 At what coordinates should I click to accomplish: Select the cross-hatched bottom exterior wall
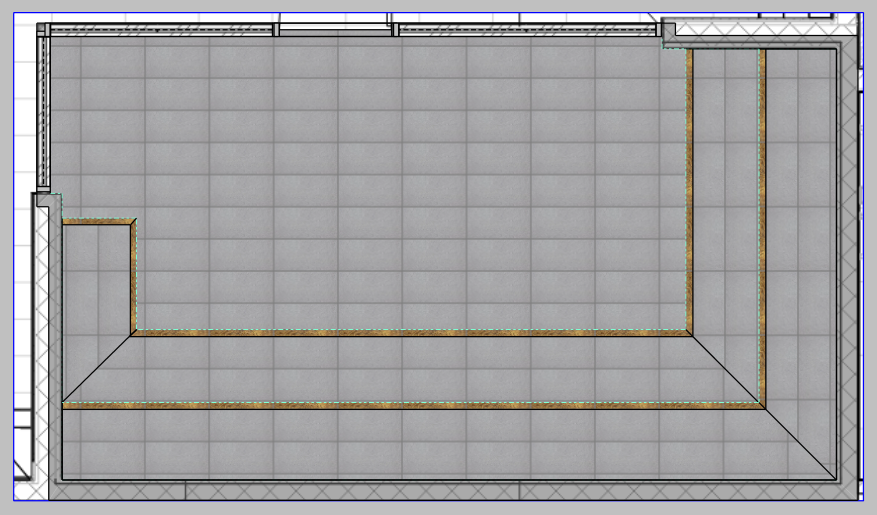453,492
